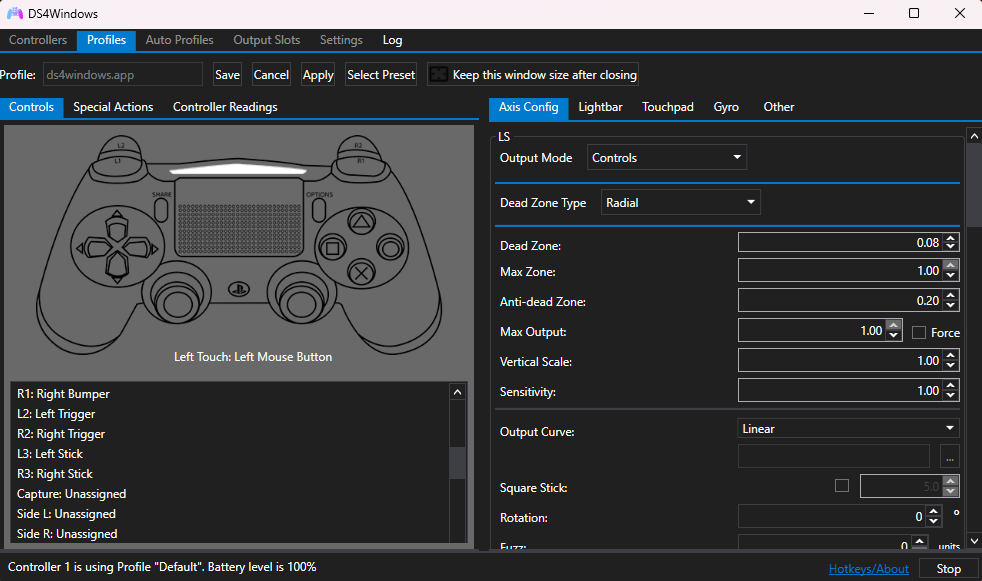Apply the profile changes
982x581 pixels.
pyautogui.click(x=317, y=74)
